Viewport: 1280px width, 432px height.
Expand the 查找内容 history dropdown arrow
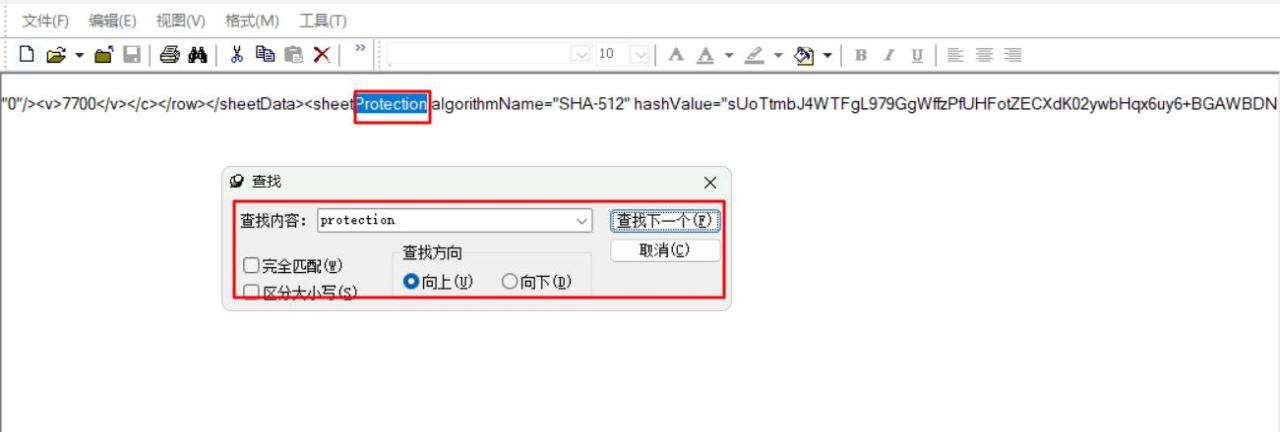point(582,220)
